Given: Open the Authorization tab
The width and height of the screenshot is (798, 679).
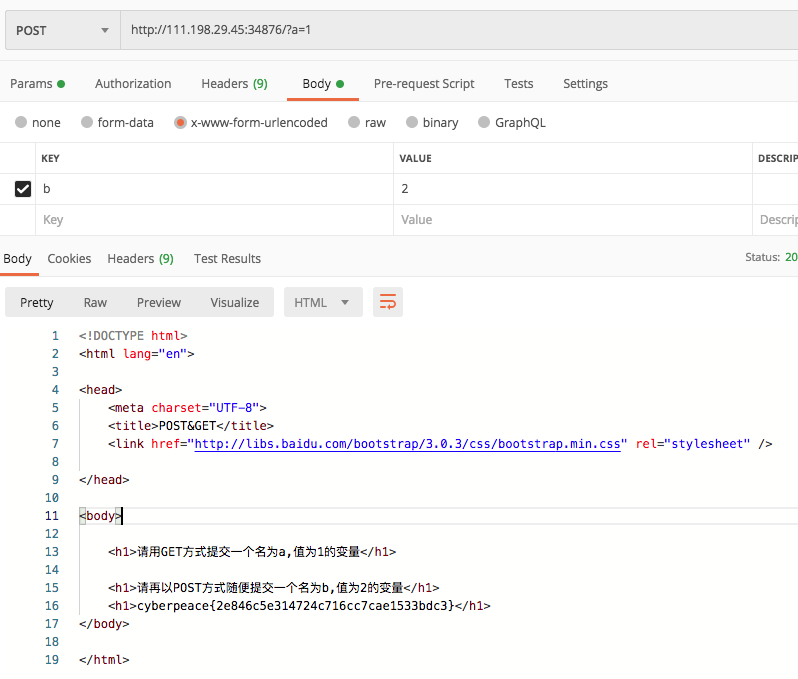Looking at the screenshot, I should pyautogui.click(x=133, y=83).
